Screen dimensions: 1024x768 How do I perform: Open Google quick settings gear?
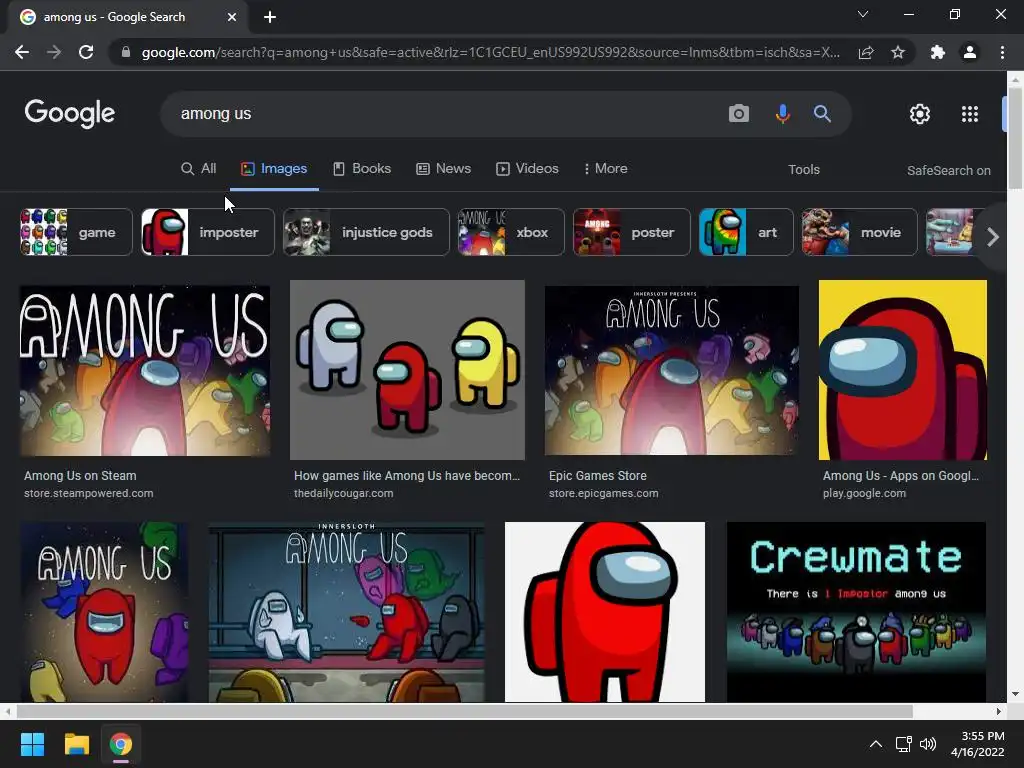[x=920, y=114]
